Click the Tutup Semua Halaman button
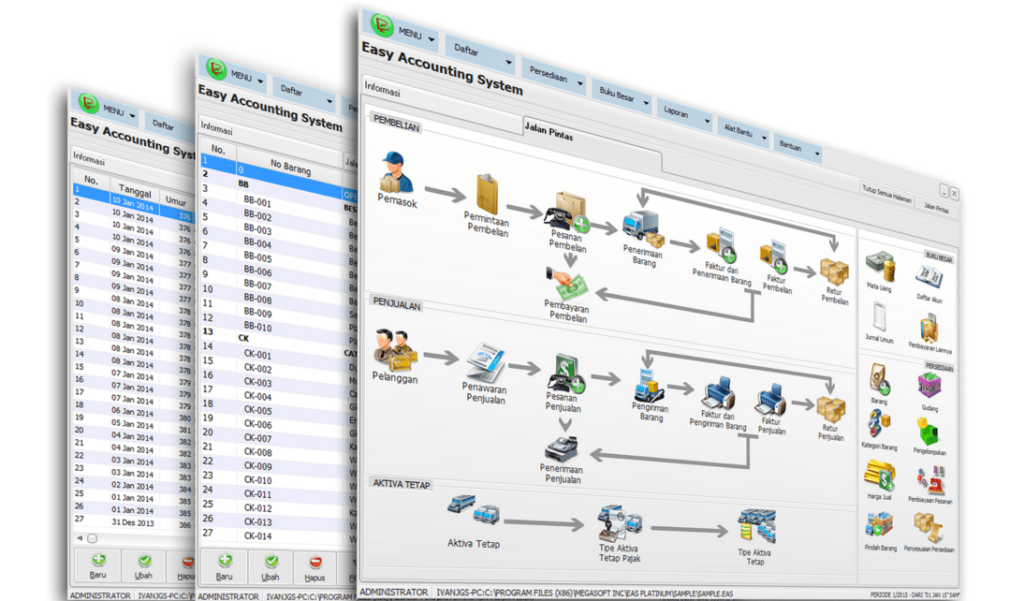1024x601 pixels. 887,192
